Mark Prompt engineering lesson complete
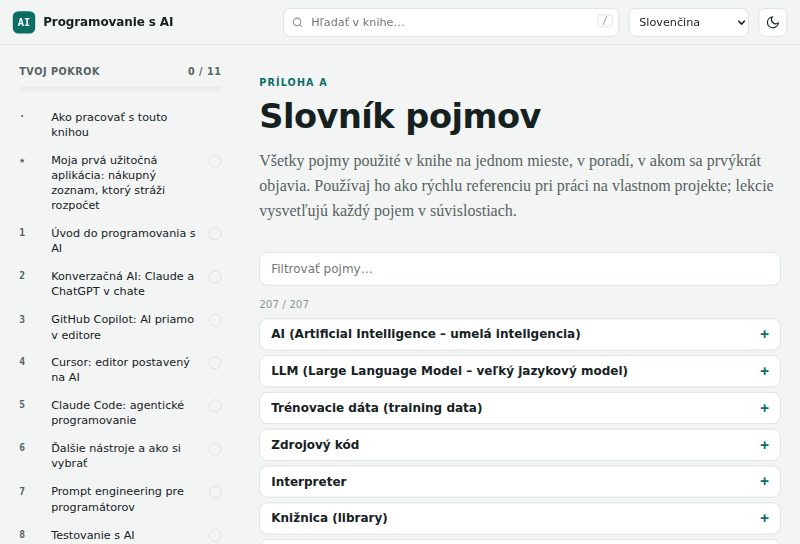Image resolution: width=800 pixels, height=544 pixels. (x=215, y=492)
